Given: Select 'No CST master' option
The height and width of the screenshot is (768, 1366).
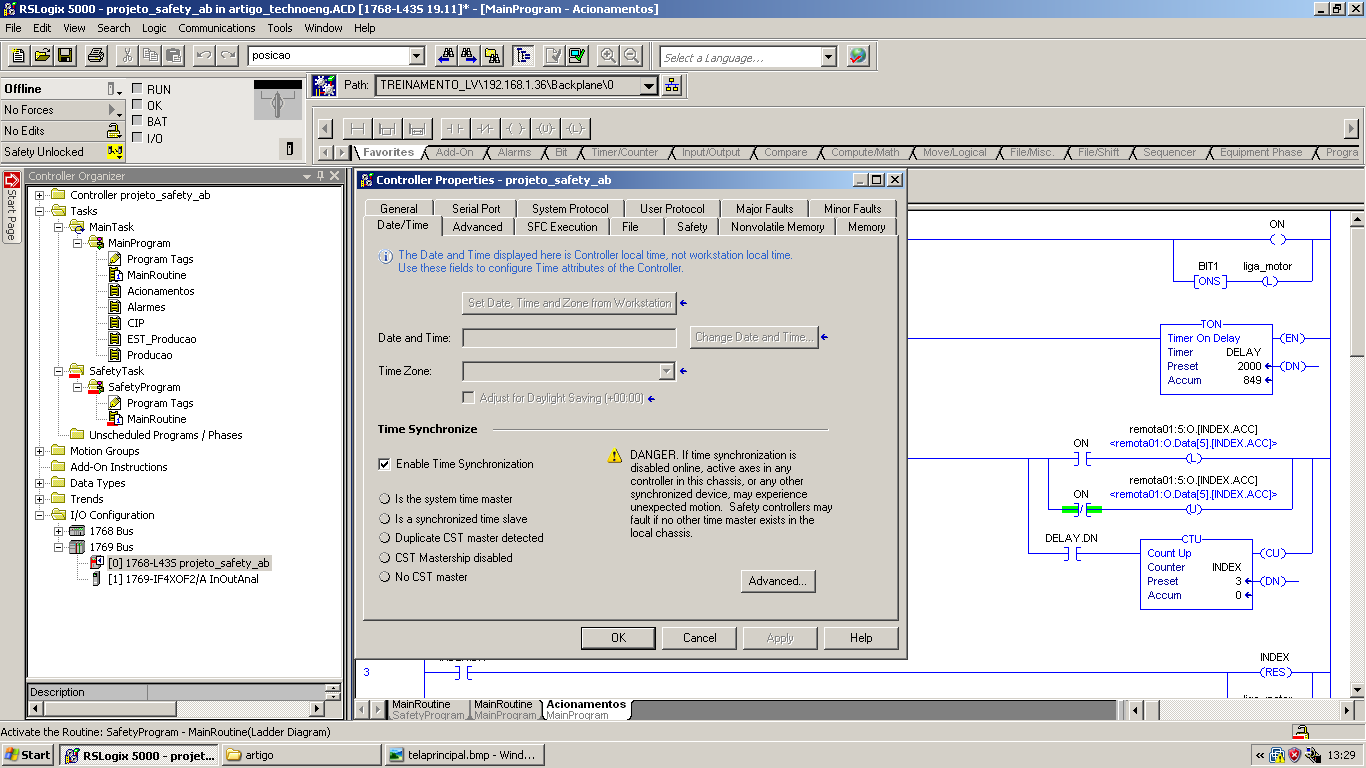Looking at the screenshot, I should click(x=385, y=577).
